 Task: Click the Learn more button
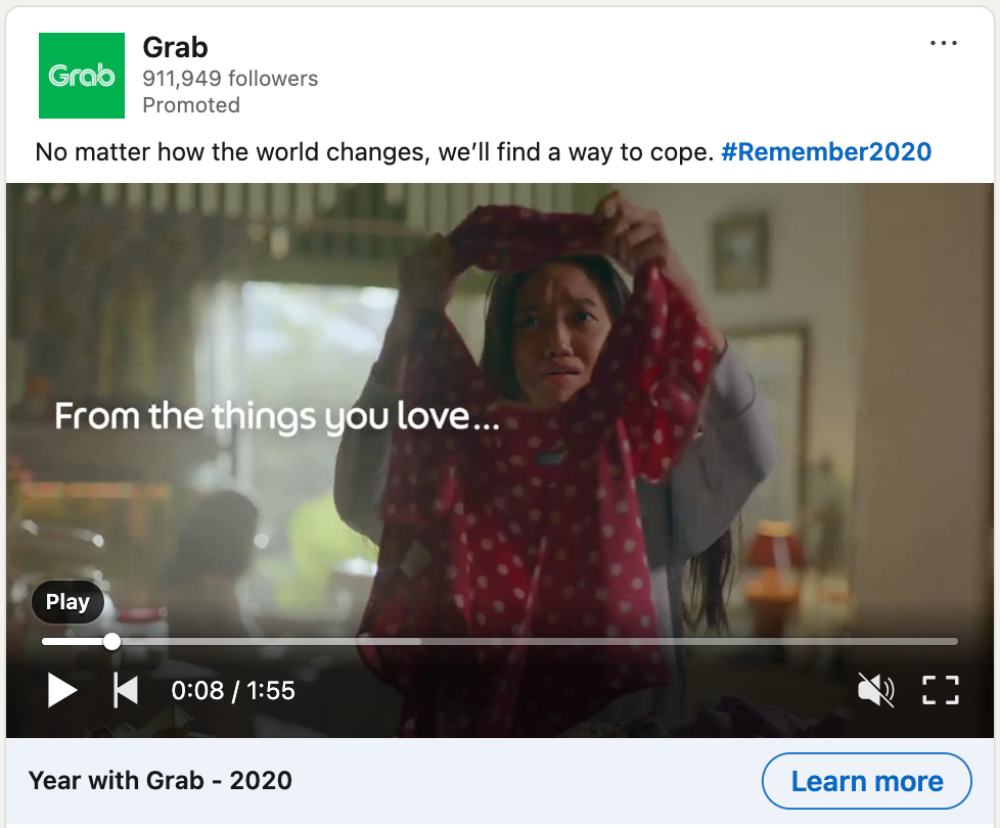tap(866, 781)
